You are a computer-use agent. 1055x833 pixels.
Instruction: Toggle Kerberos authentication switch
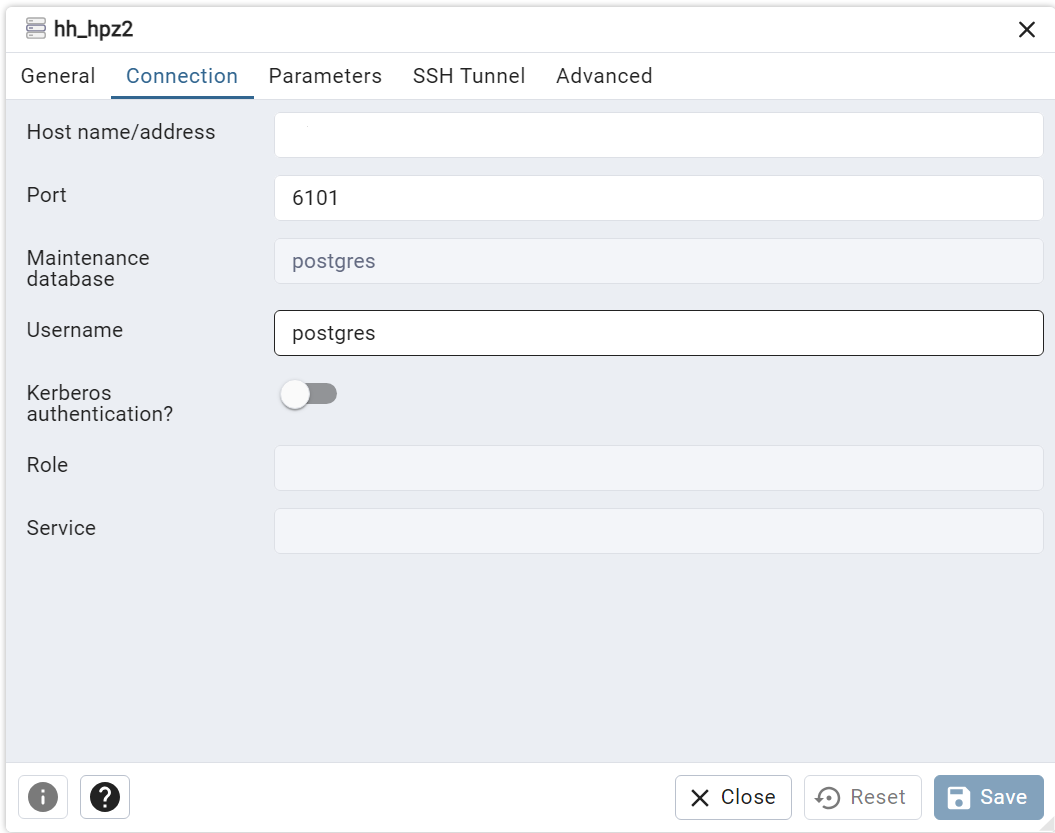pyautogui.click(x=309, y=394)
